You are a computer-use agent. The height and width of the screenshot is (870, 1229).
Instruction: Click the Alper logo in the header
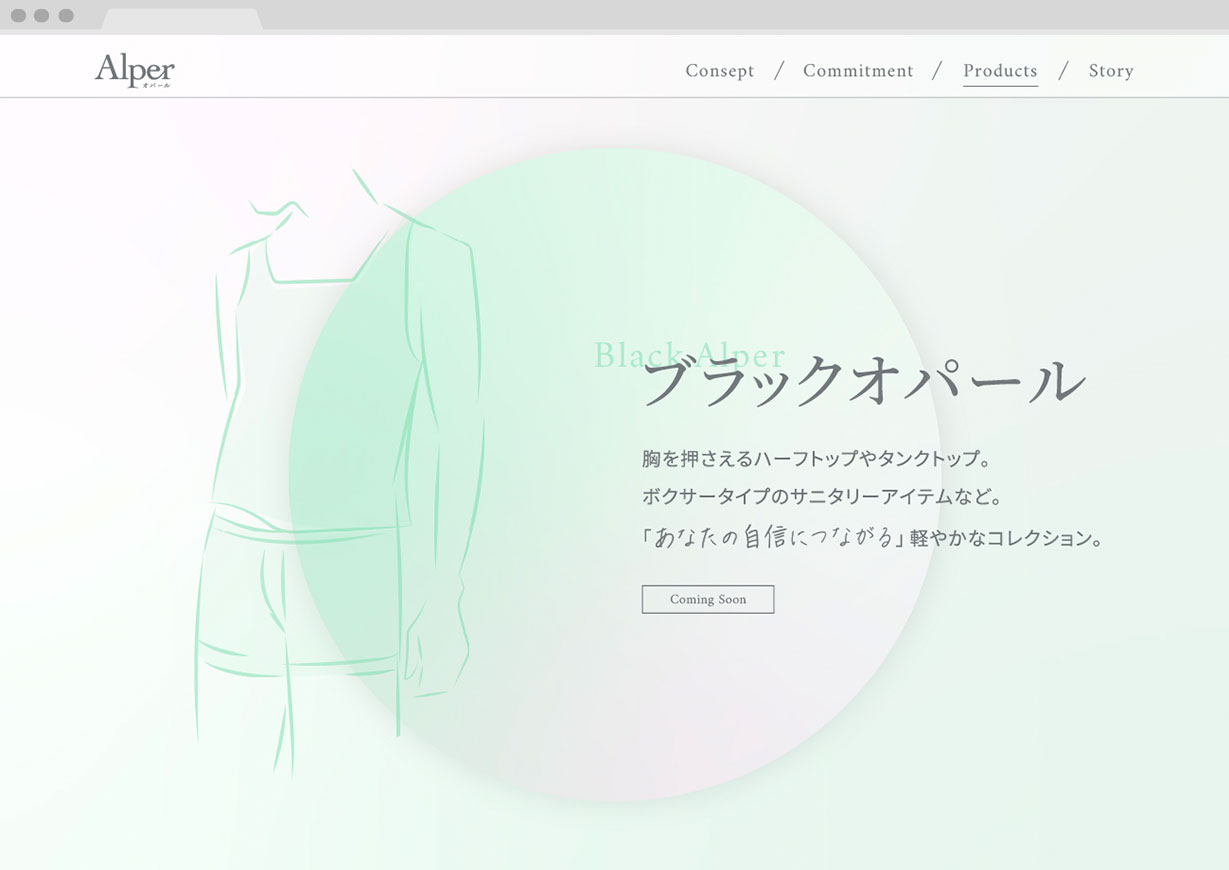134,69
